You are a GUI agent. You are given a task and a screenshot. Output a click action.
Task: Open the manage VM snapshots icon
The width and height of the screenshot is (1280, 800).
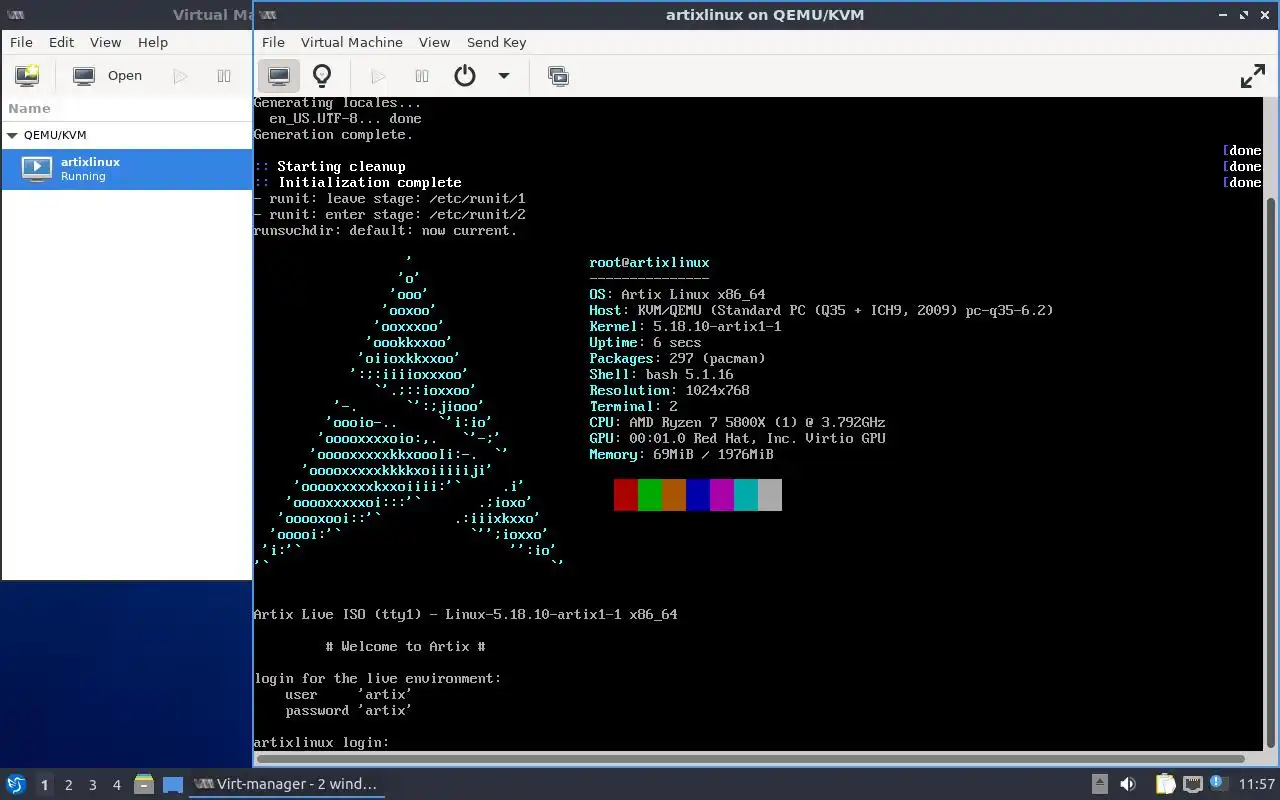coord(558,76)
